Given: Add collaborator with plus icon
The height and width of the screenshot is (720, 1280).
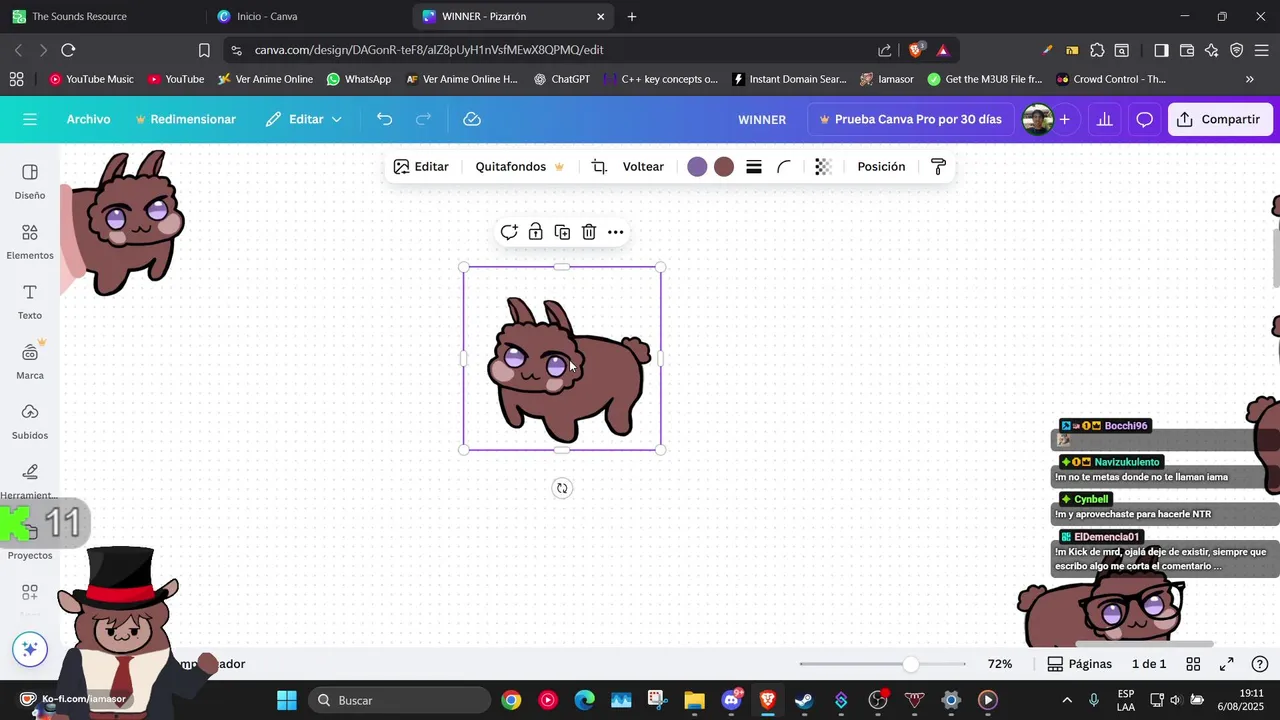Looking at the screenshot, I should (1065, 119).
